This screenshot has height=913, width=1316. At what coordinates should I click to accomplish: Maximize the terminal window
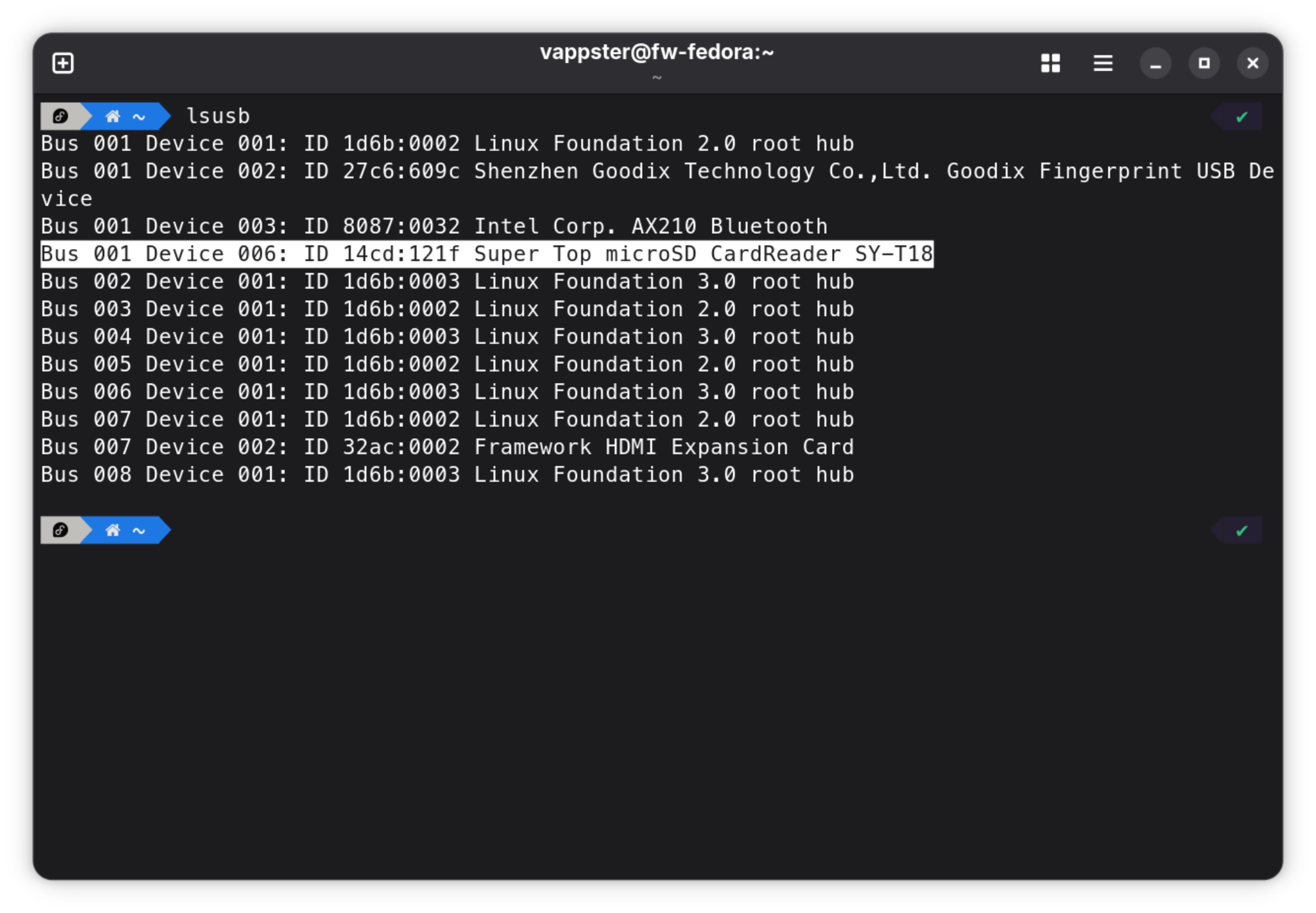tap(1204, 63)
